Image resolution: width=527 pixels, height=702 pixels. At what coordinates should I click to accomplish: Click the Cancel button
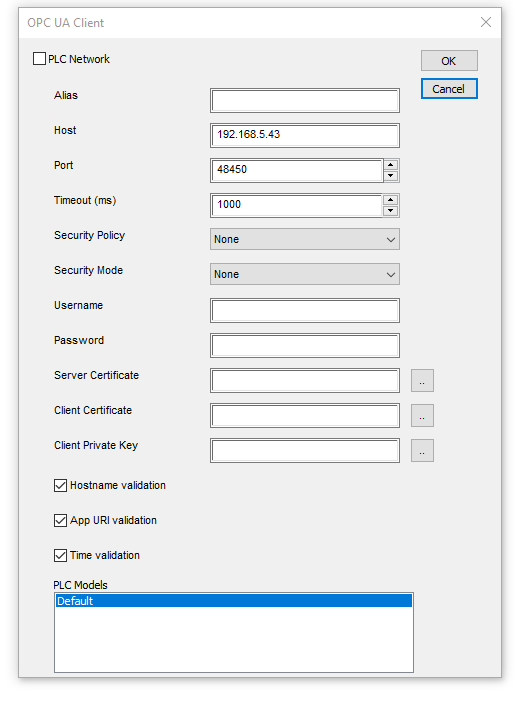pyautogui.click(x=449, y=89)
